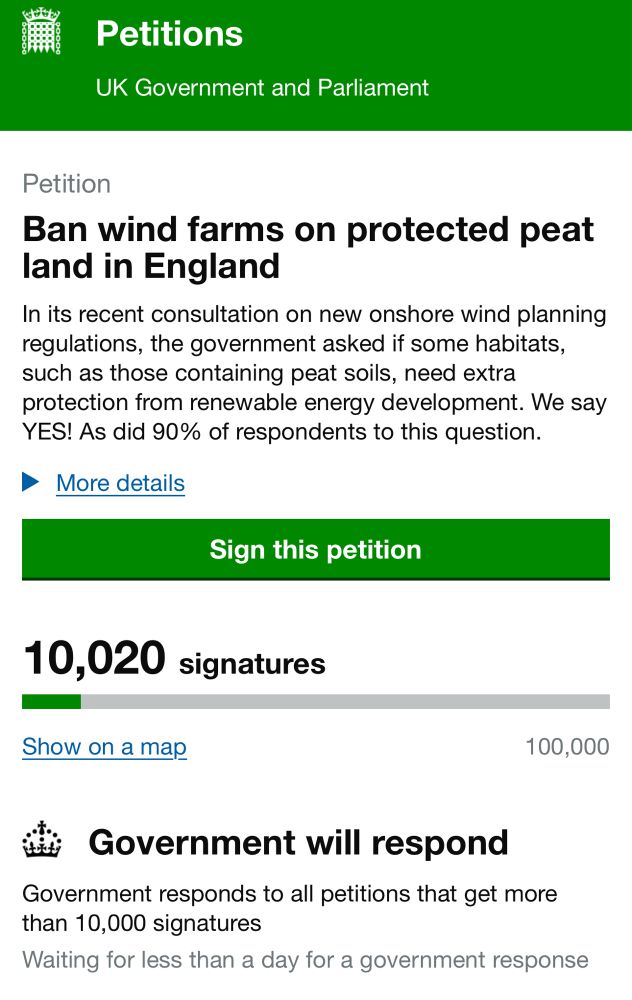
Task: Click the word signatures beside the count
Action: 253,664
